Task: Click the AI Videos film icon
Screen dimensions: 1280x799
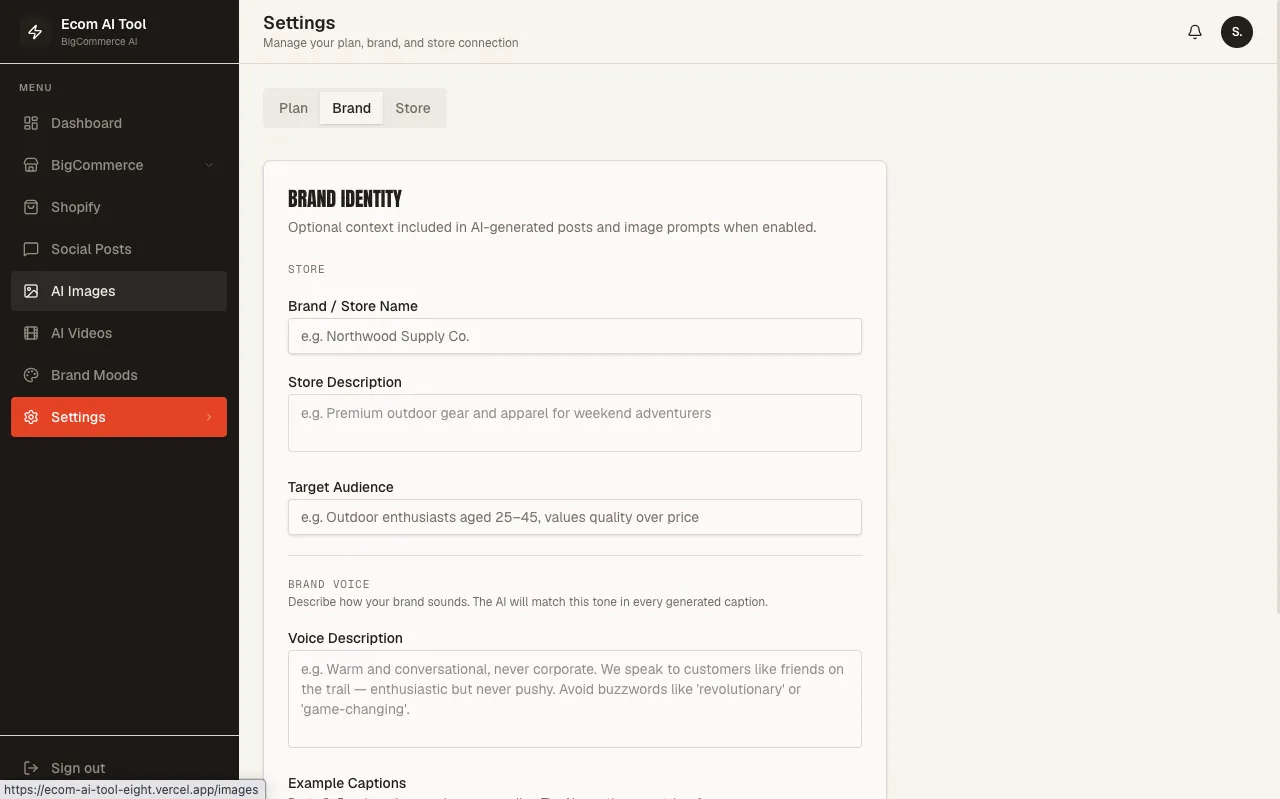Action: pyautogui.click(x=31, y=333)
